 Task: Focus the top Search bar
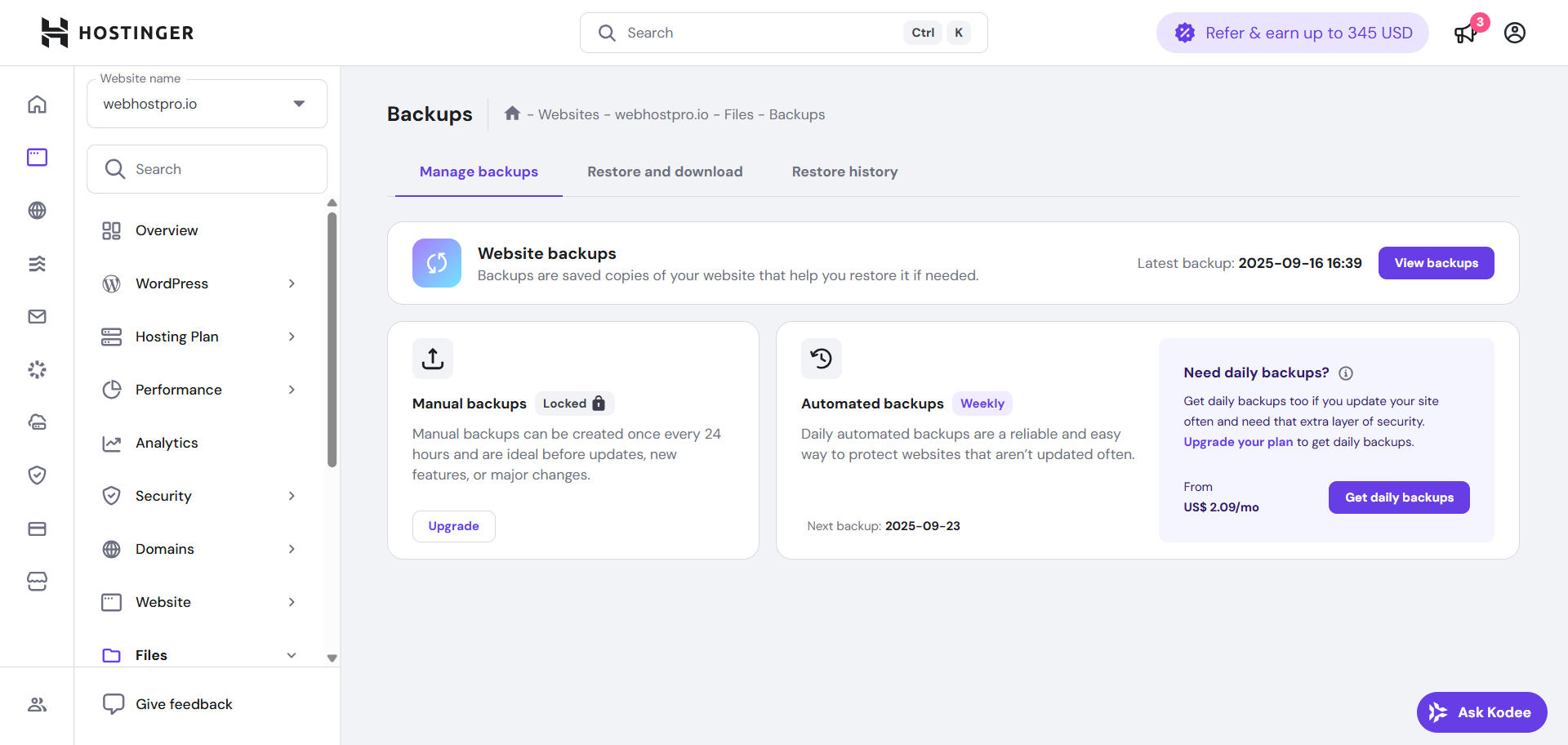[x=784, y=33]
